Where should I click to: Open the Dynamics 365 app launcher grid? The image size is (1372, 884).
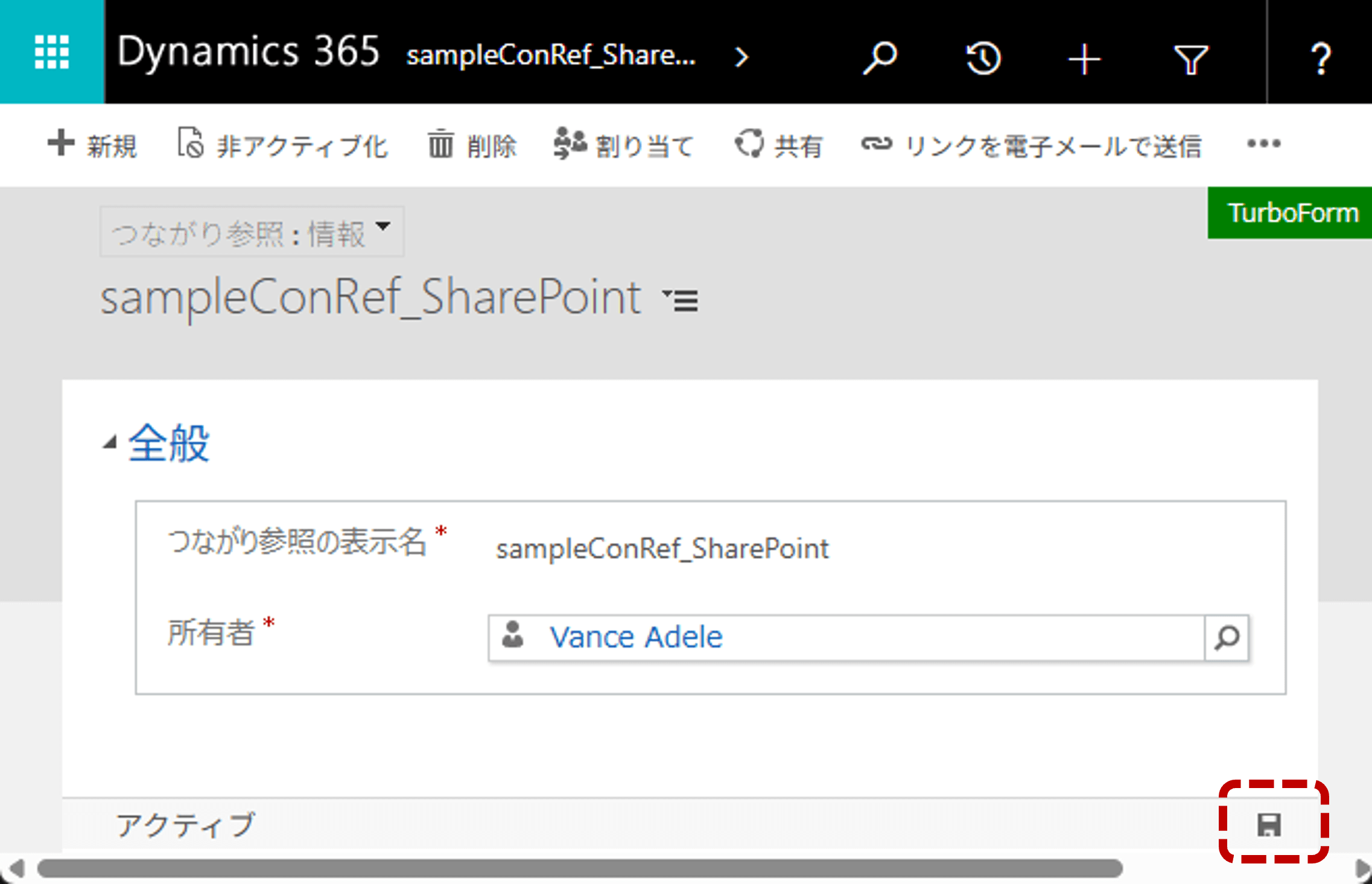tap(51, 52)
